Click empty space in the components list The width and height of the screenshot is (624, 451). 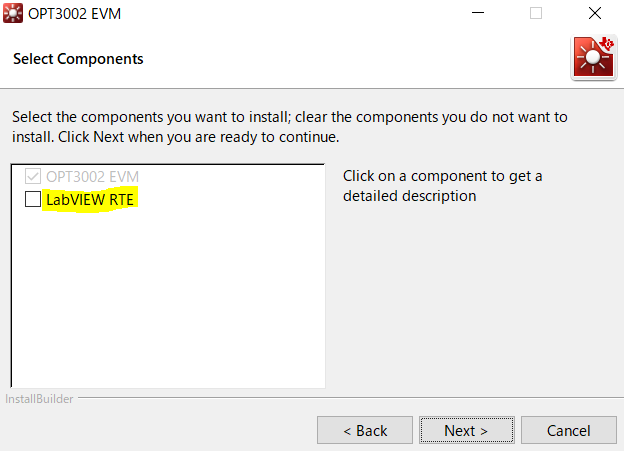[167, 300]
